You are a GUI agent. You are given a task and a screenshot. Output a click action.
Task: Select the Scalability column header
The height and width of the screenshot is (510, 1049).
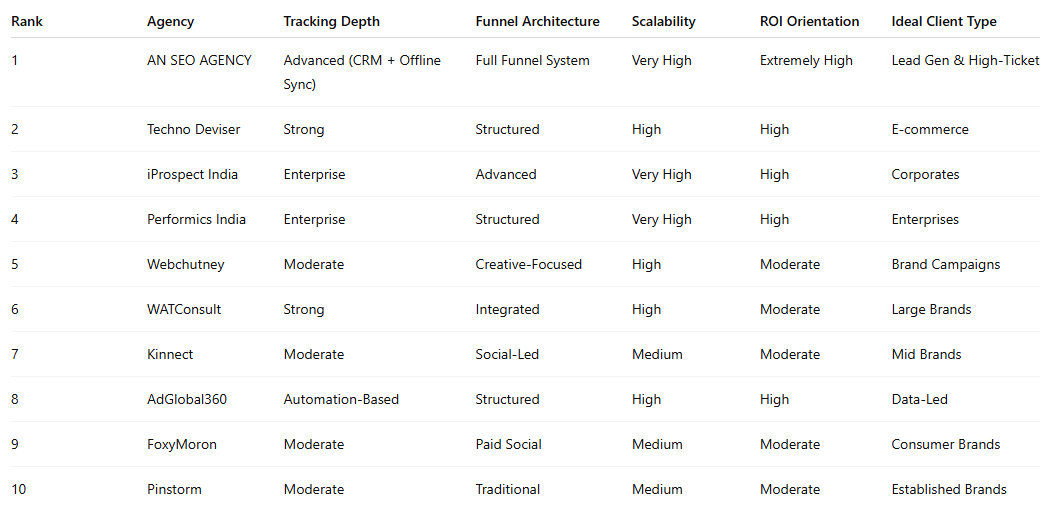(663, 21)
